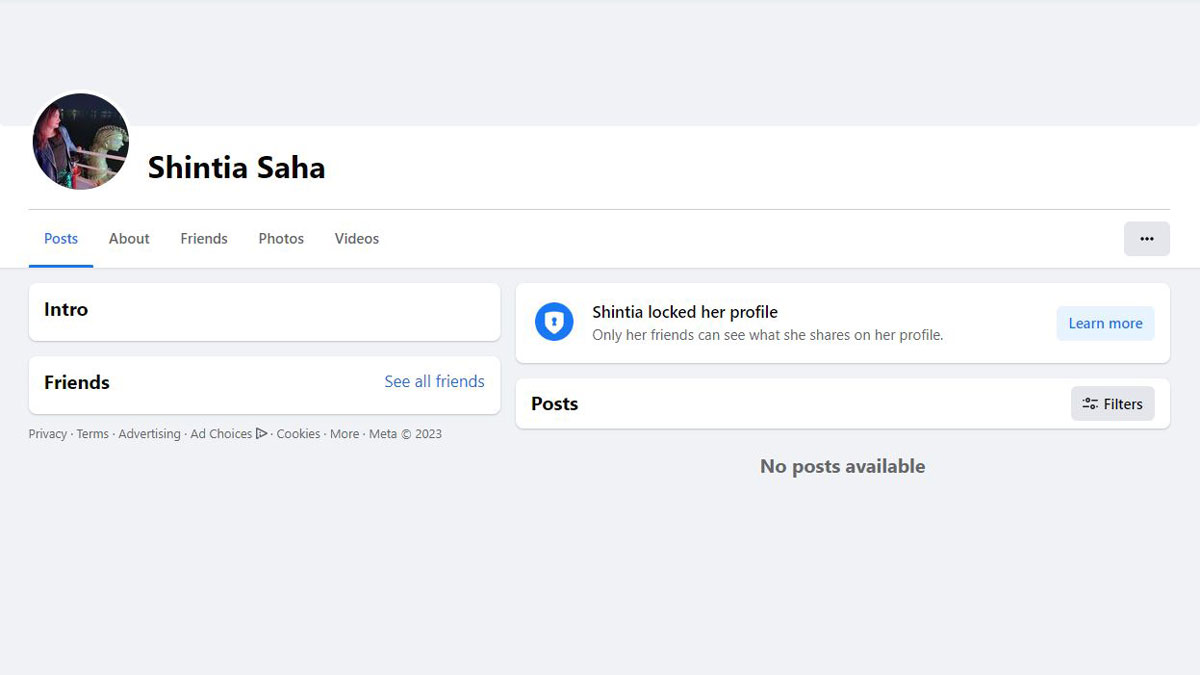Go to the Friends tab
Viewport: 1200px width, 675px height.
(x=204, y=239)
